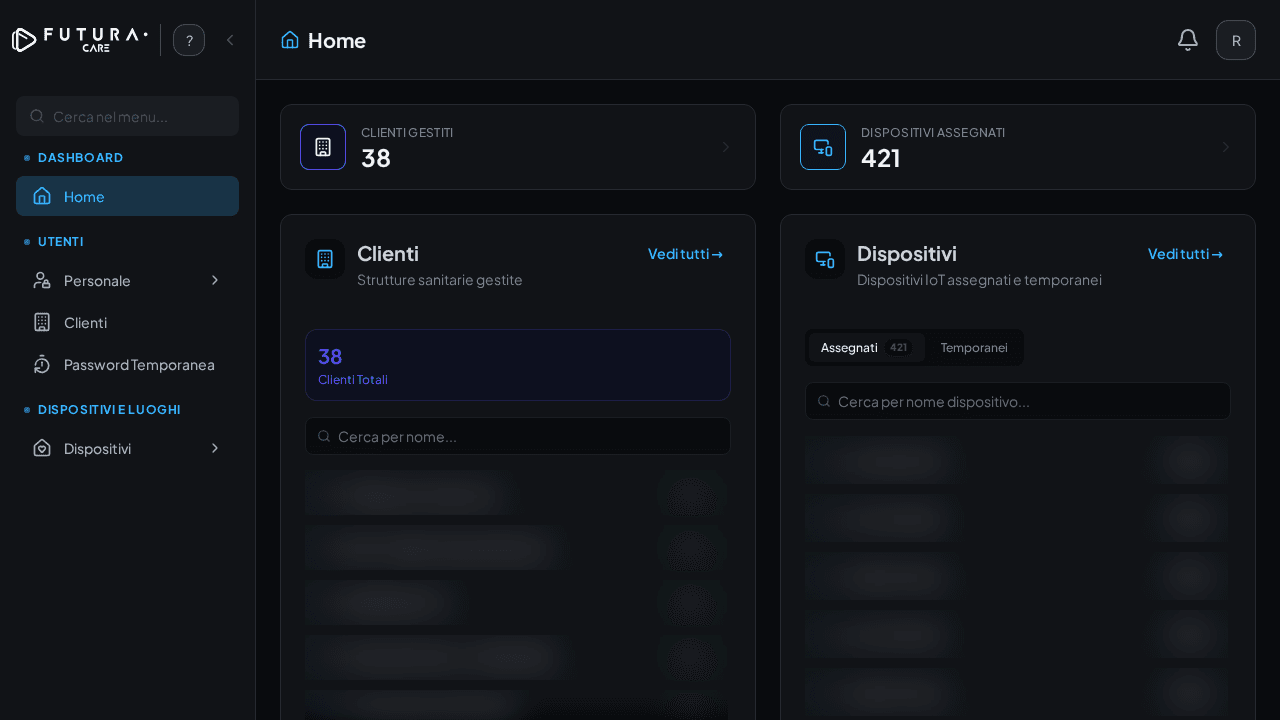This screenshot has width=1280, height=720.
Task: Open Password Temporanea menu item
Action: coord(127,364)
